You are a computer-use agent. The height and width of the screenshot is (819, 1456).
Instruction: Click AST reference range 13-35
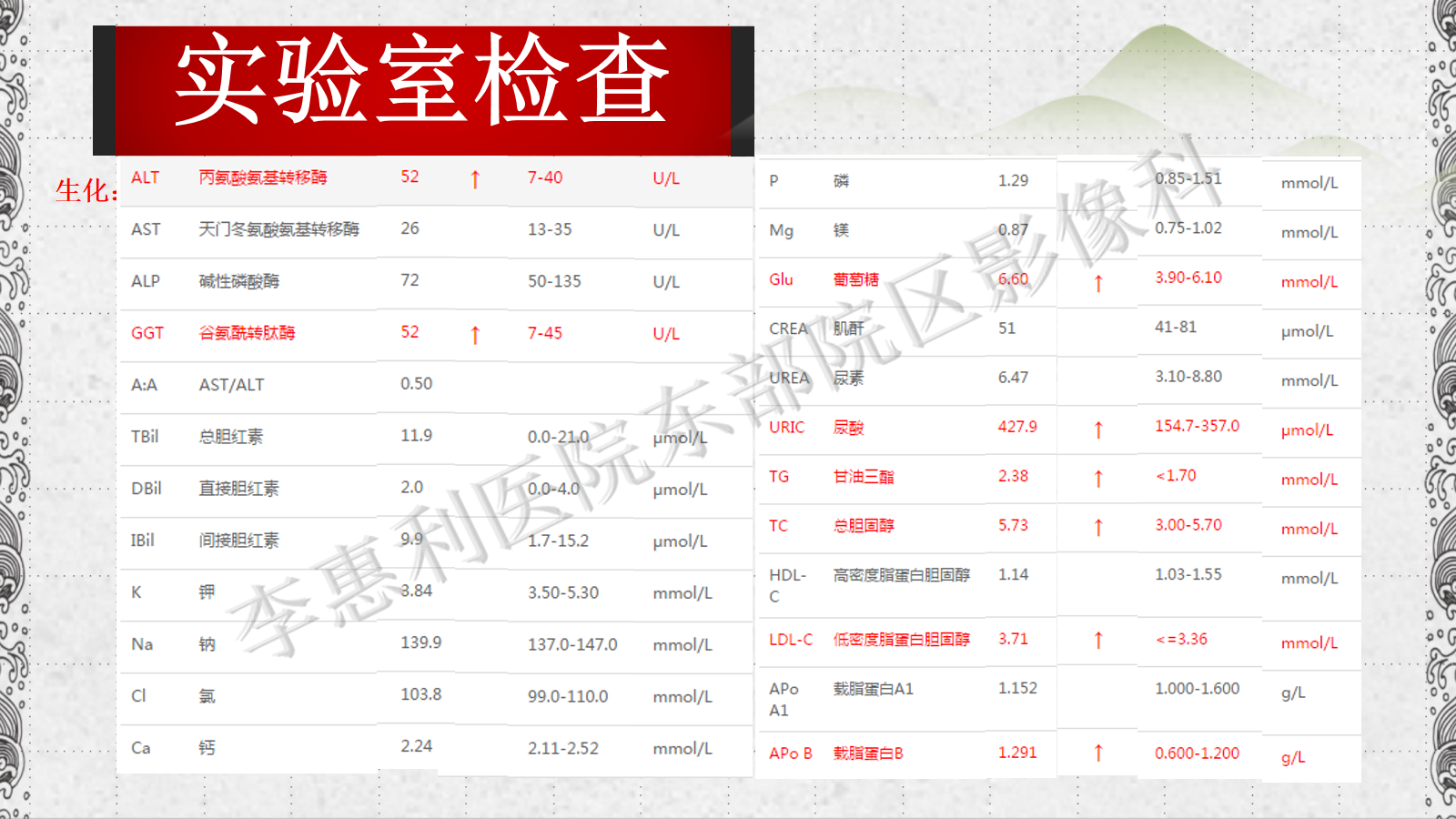click(x=550, y=229)
